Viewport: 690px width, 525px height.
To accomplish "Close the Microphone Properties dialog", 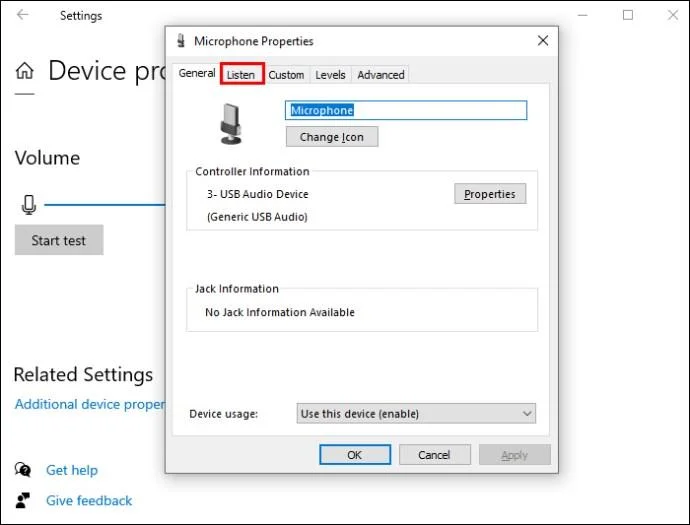I will pos(543,41).
